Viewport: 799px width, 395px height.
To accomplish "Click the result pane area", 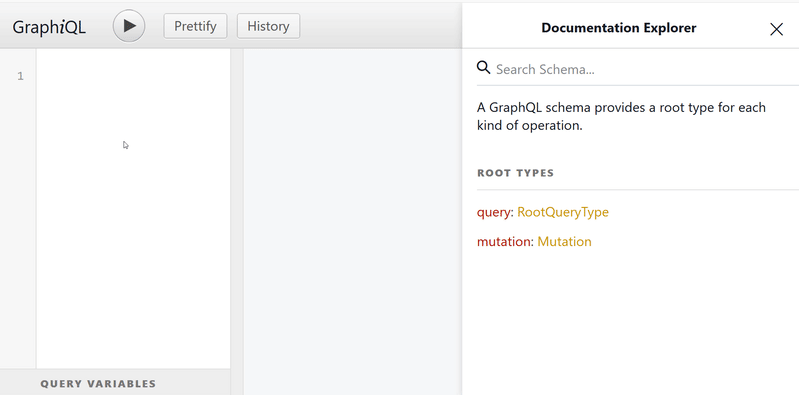I will point(353,222).
